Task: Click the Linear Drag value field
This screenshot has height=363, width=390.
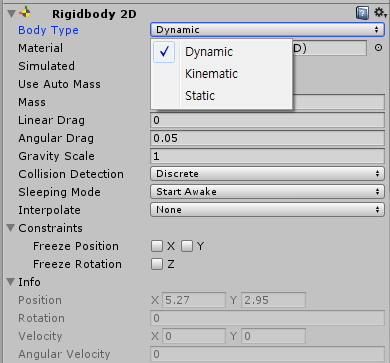Action: coord(267,120)
